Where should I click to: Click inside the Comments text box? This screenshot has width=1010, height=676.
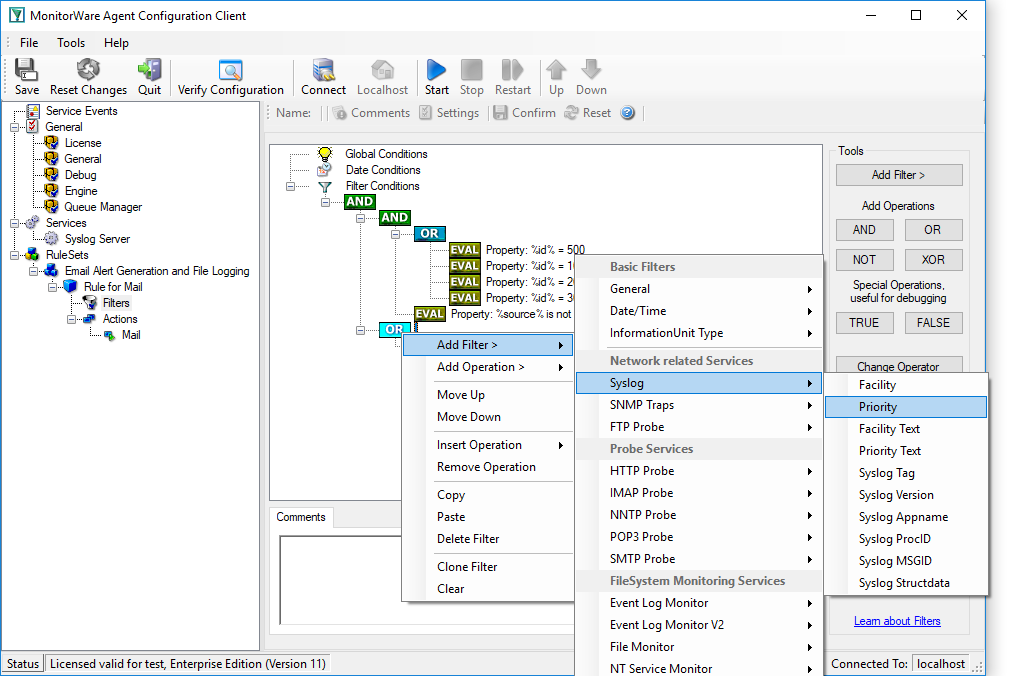(426, 580)
